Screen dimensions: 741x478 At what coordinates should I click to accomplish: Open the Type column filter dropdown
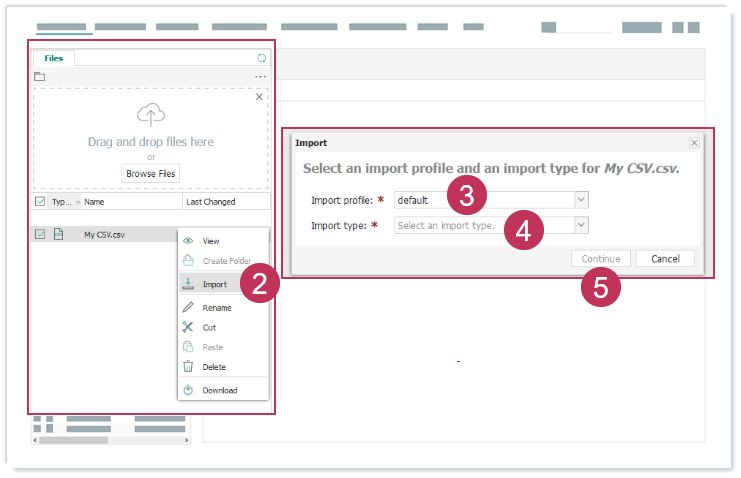[x=77, y=202]
